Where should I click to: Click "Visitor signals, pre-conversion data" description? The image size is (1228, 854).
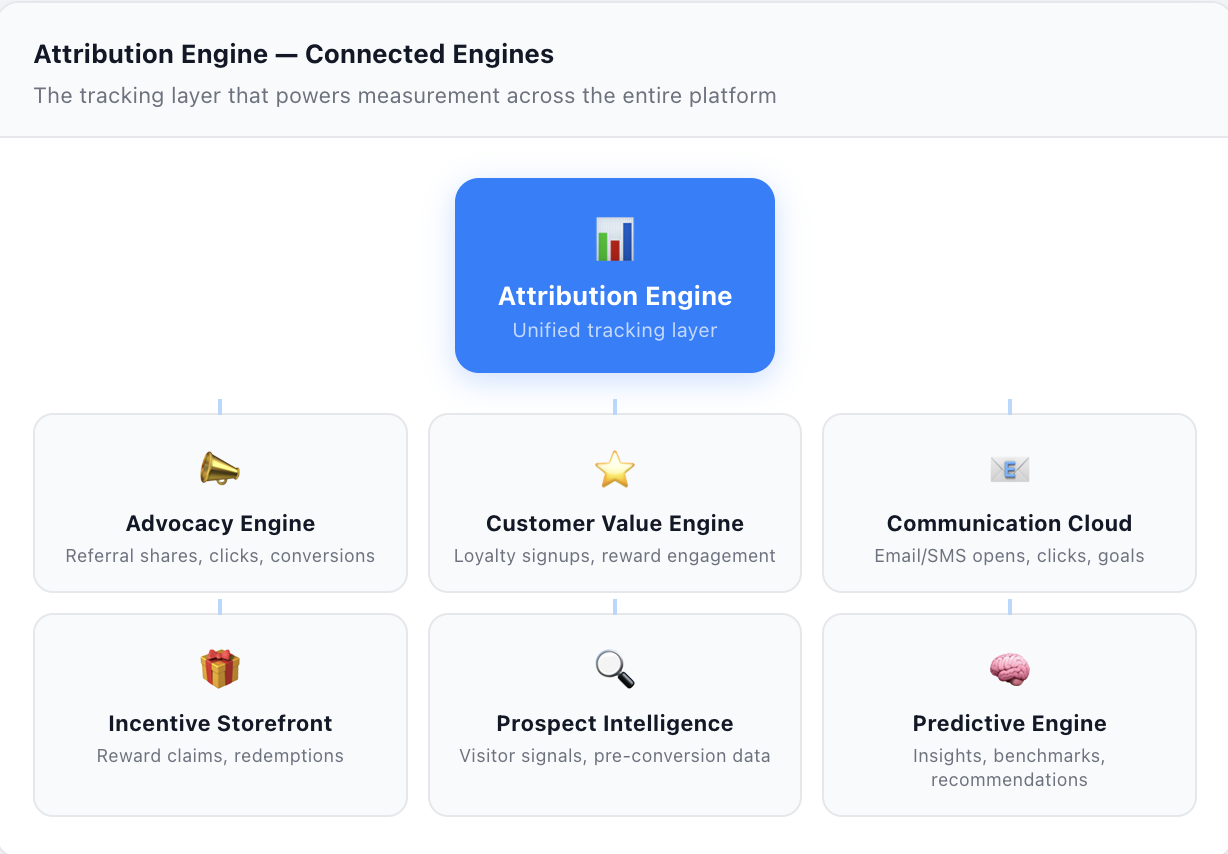point(614,756)
